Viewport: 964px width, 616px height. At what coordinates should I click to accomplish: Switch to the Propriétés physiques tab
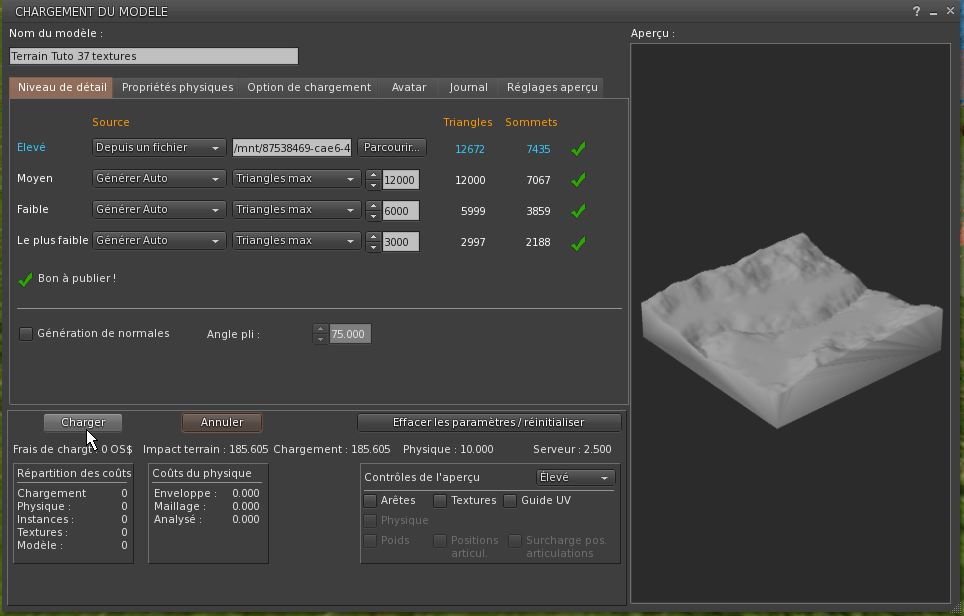(177, 87)
